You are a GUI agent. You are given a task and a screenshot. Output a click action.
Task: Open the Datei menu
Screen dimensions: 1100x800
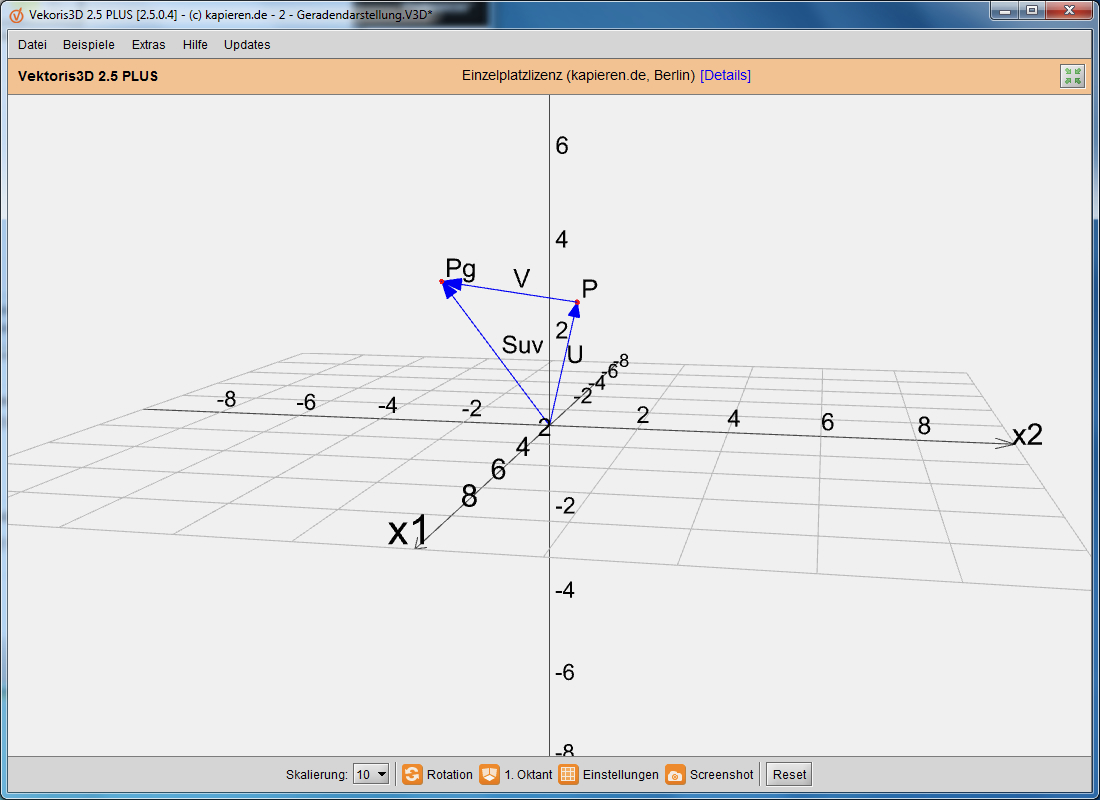pyautogui.click(x=32, y=44)
